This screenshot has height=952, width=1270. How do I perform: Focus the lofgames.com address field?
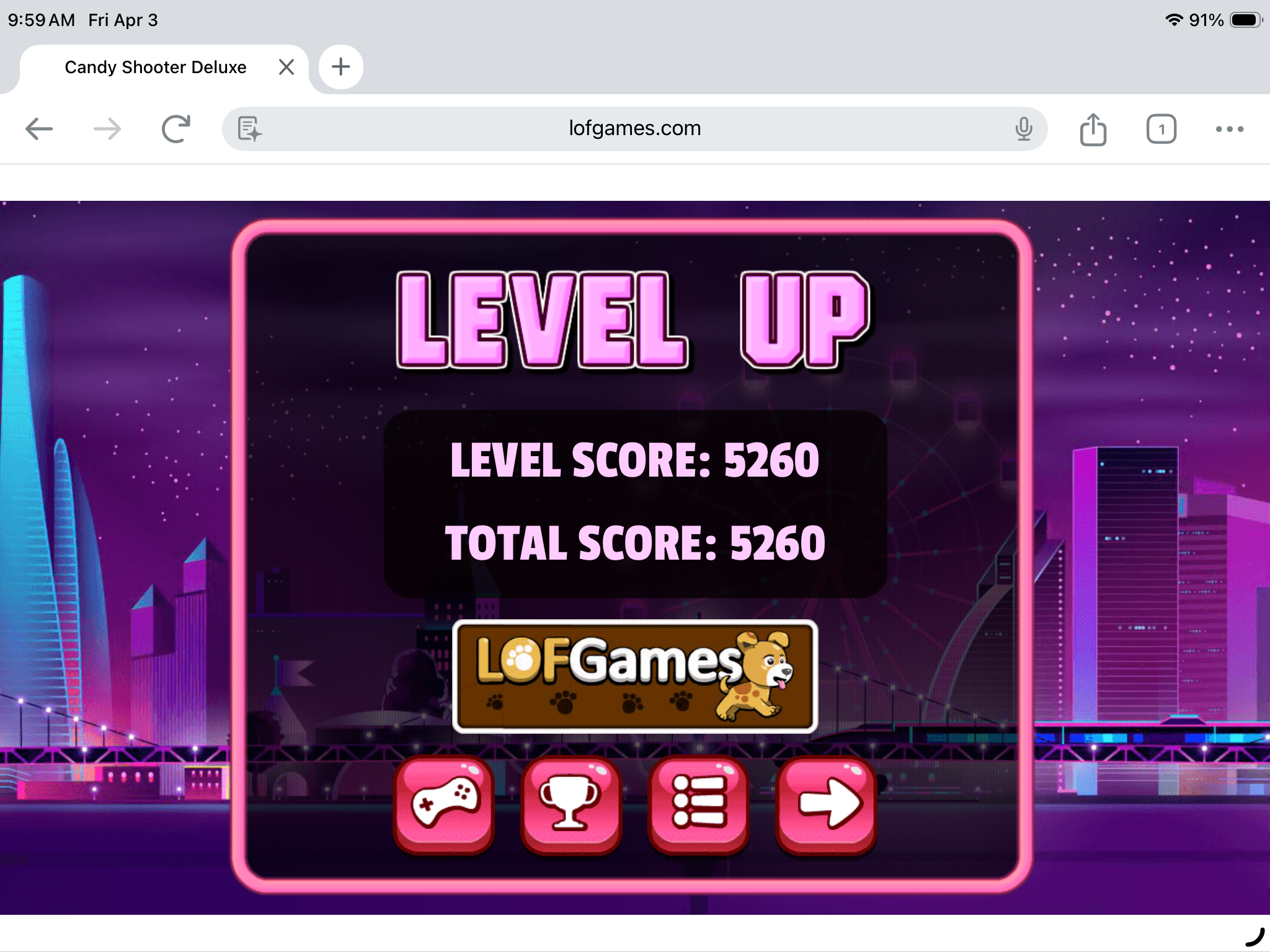coord(635,129)
